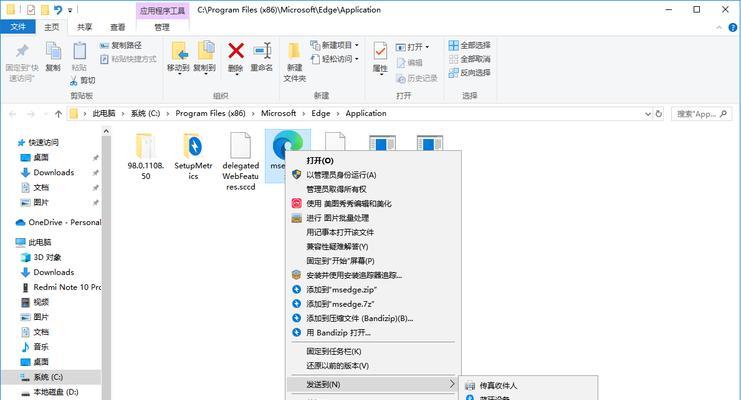Click Edge in the address breadcrumb

(320, 113)
